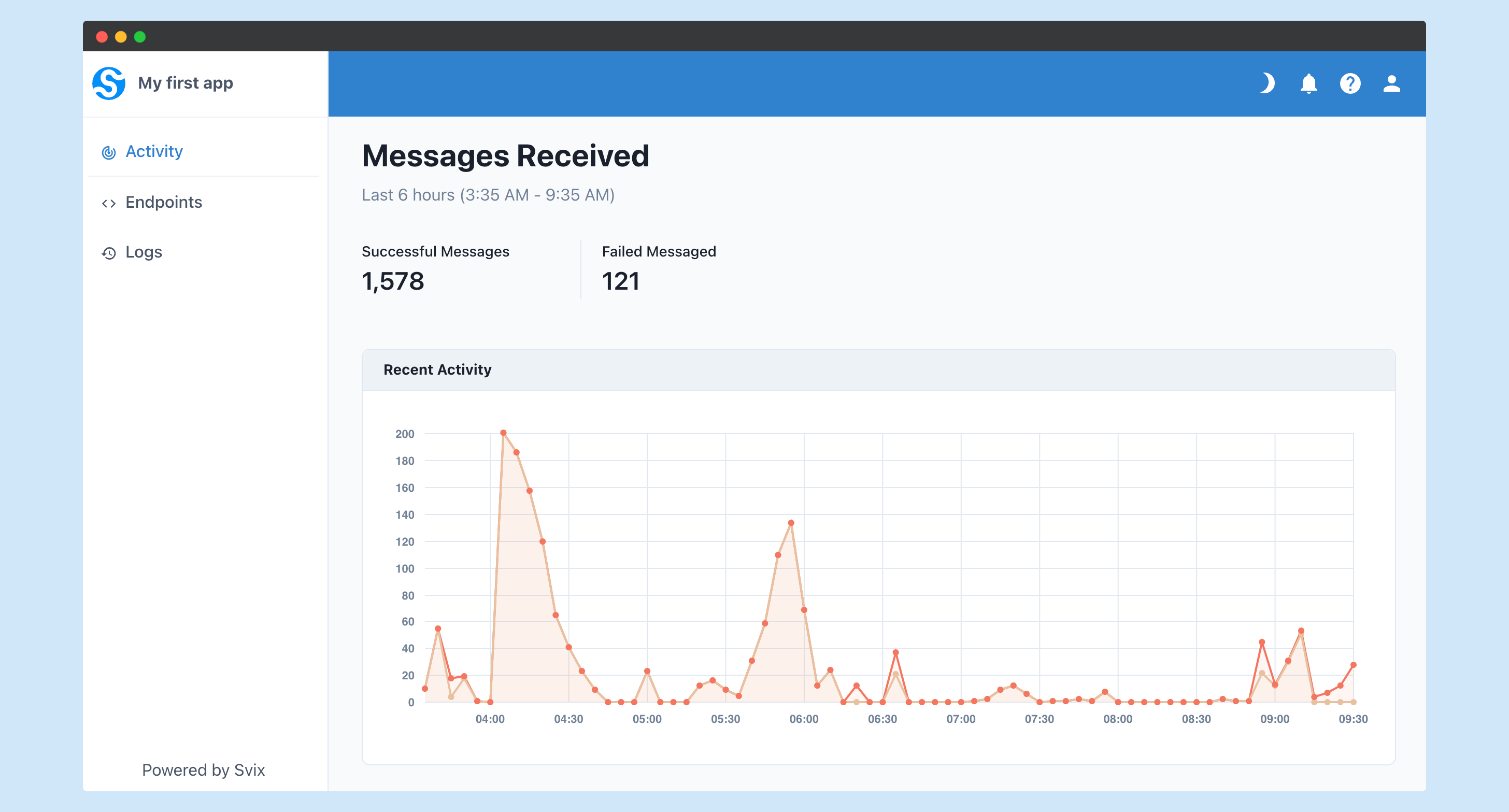This screenshot has height=812, width=1509.
Task: Select Activity in the sidebar
Action: pyautogui.click(x=154, y=152)
